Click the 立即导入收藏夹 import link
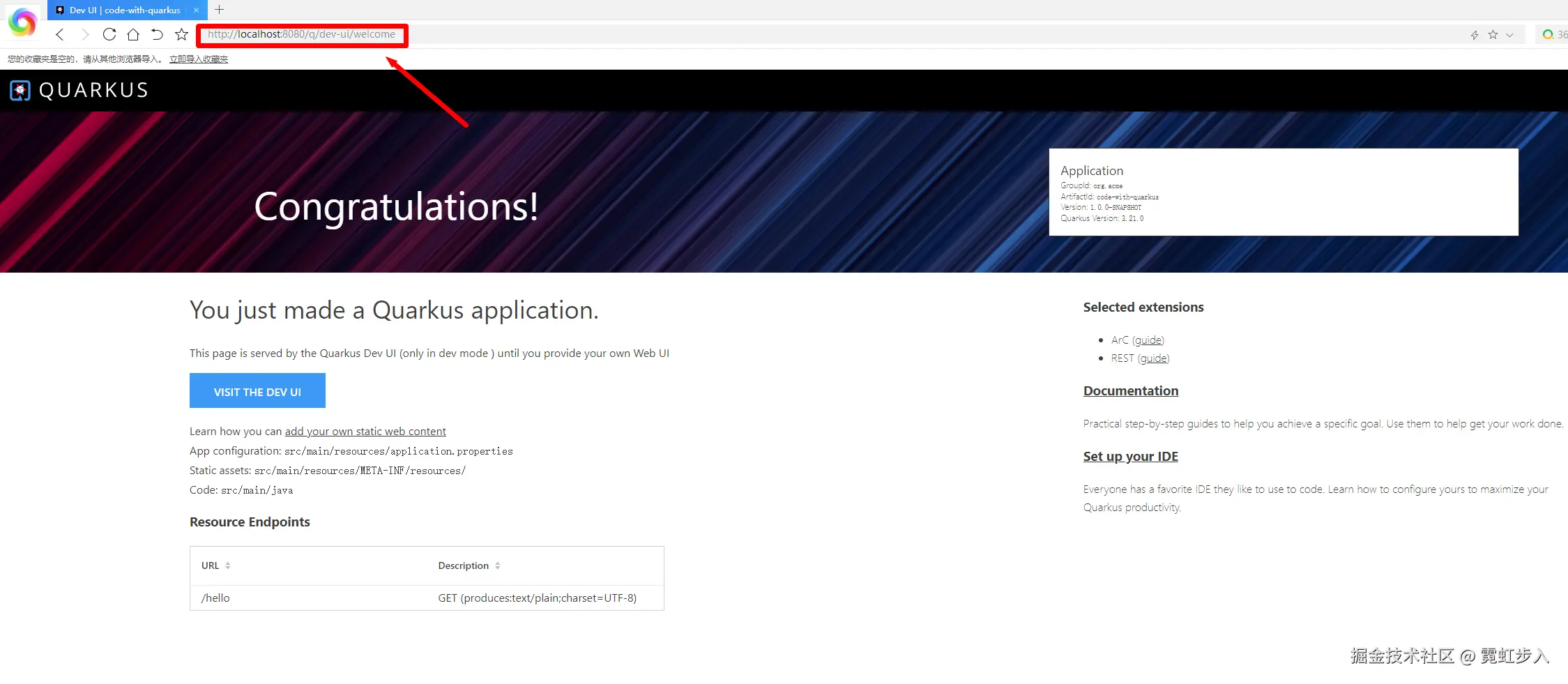Screen dimensions: 1568x684 click(199, 59)
